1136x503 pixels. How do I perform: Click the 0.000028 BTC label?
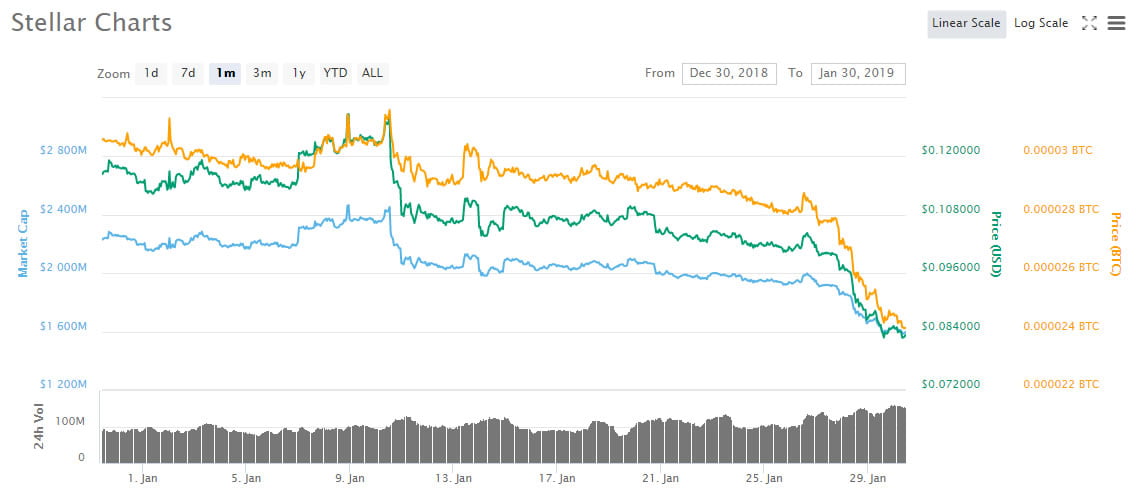click(1061, 209)
